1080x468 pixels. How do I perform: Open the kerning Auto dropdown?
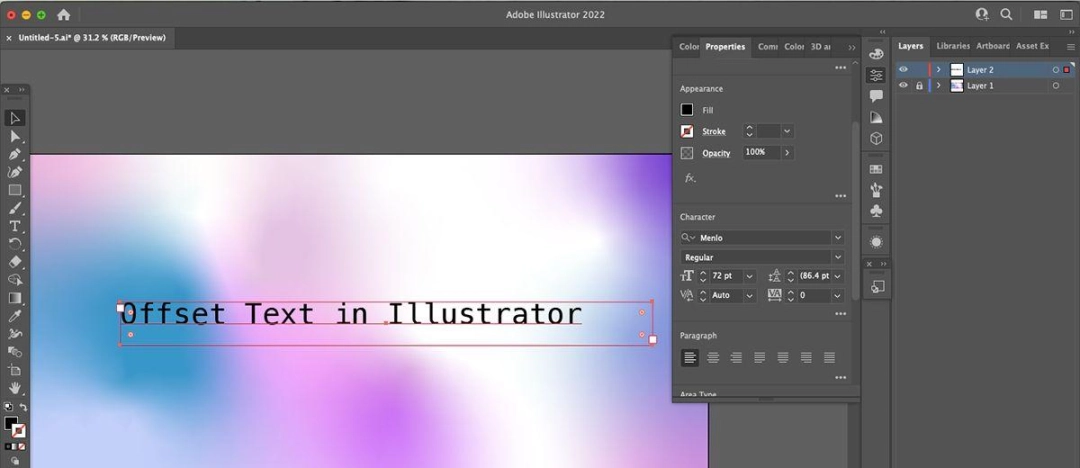(x=749, y=296)
